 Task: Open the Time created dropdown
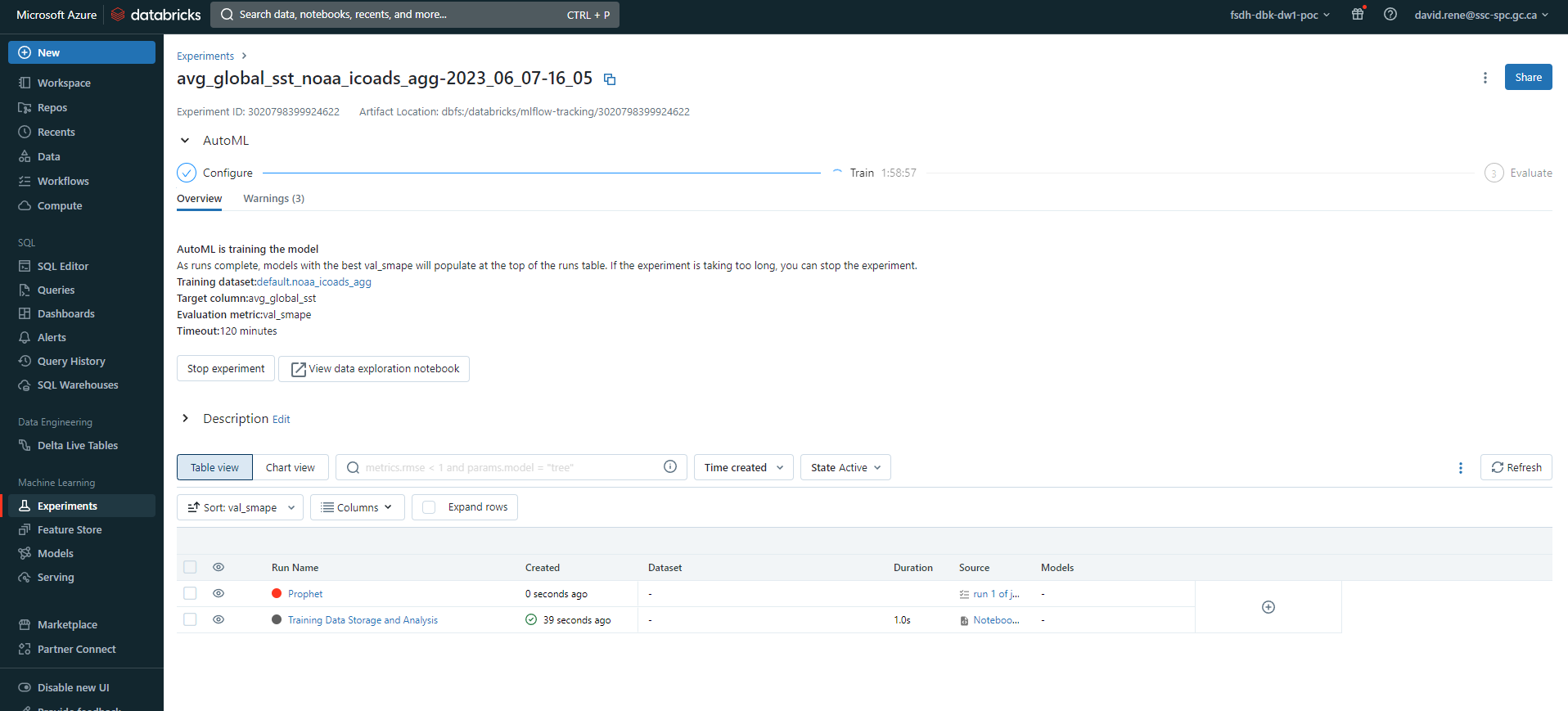pos(743,468)
